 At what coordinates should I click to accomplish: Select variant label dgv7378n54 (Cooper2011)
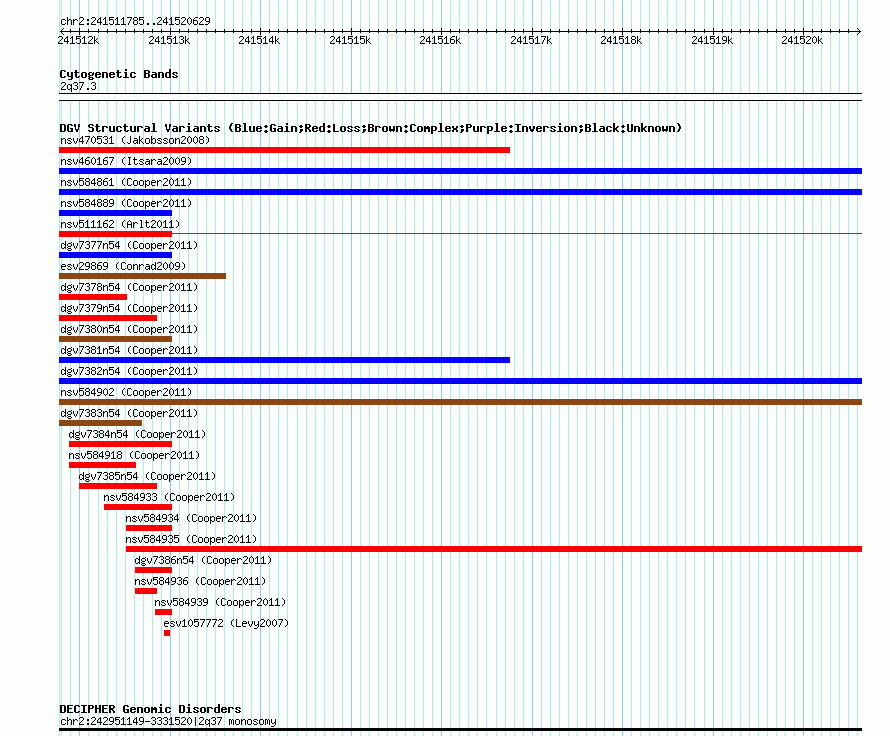coord(129,287)
